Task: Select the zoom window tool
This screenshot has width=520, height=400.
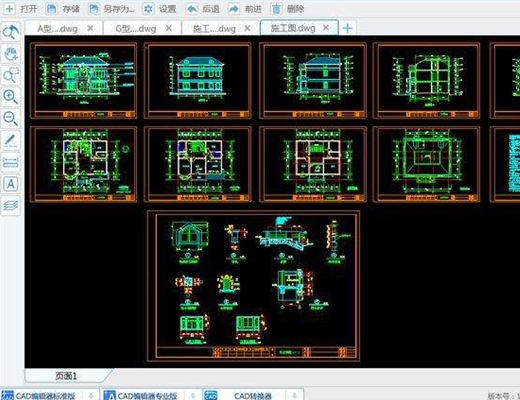Action: coord(11,75)
